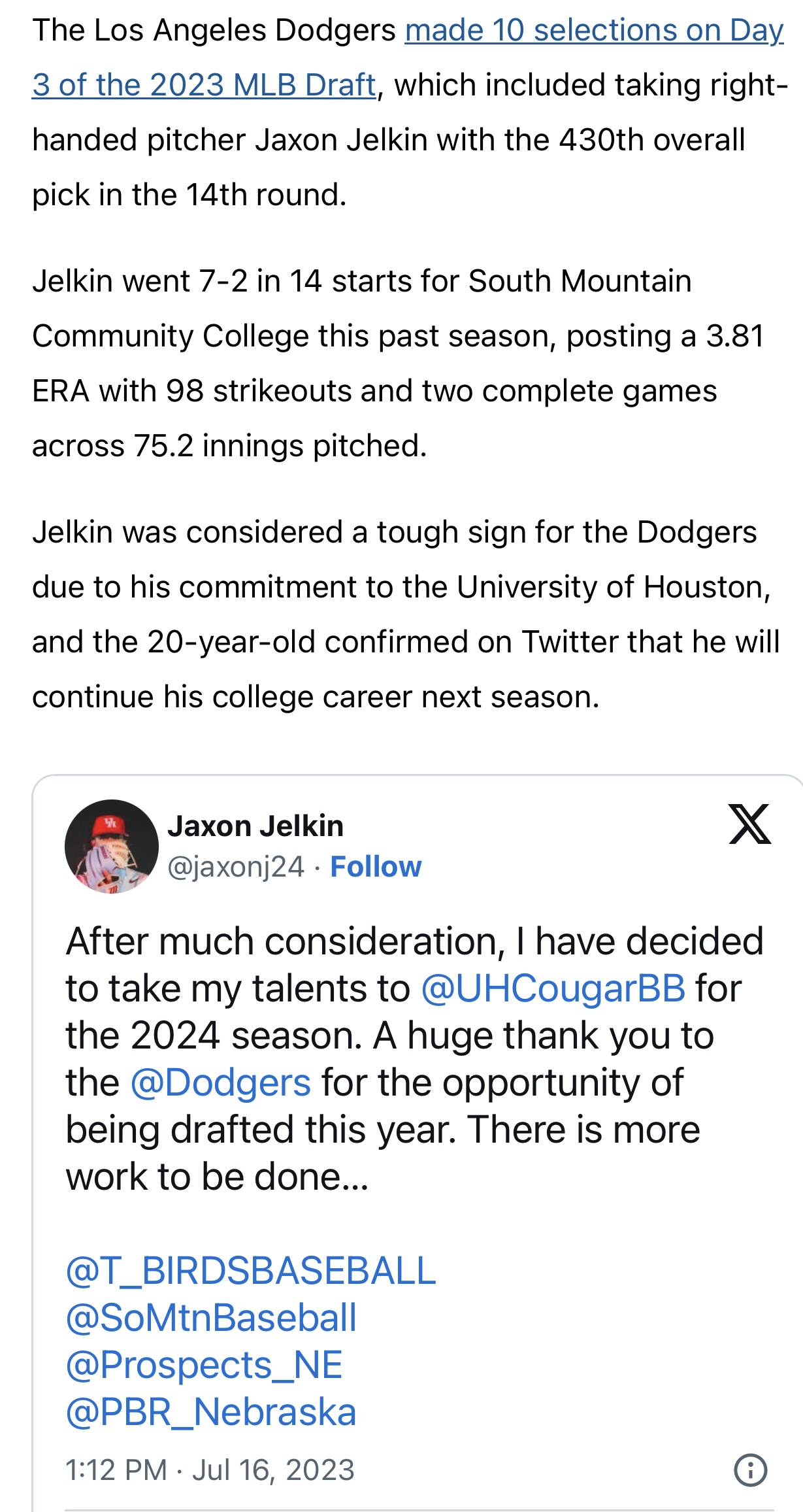Viewport: 803px width, 1512px height.
Task: Open the Jaxon Jelkin display name
Action: (255, 826)
